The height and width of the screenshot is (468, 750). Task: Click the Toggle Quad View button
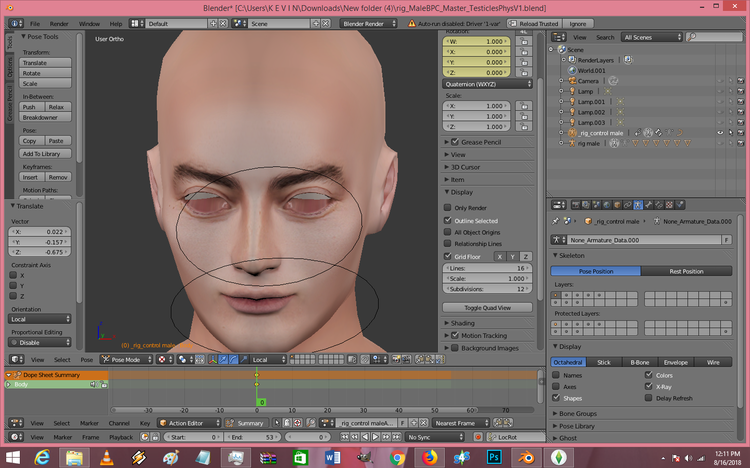[x=487, y=308]
